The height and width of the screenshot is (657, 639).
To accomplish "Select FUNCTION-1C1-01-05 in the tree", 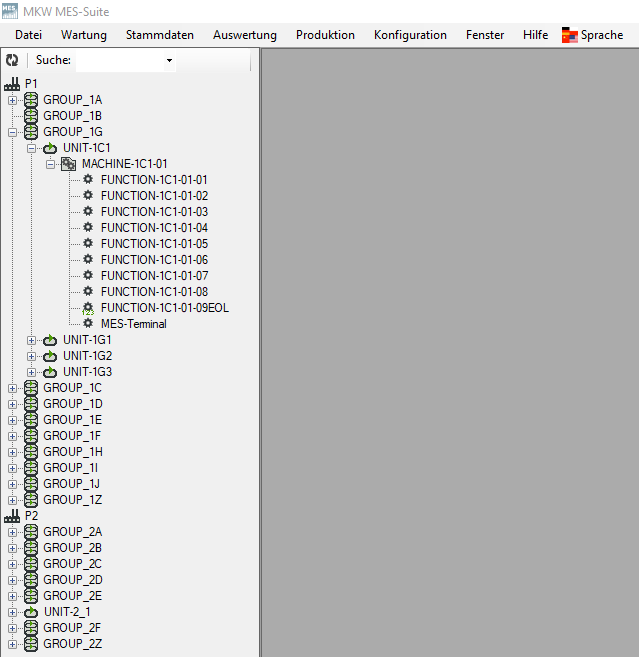I will point(154,244).
